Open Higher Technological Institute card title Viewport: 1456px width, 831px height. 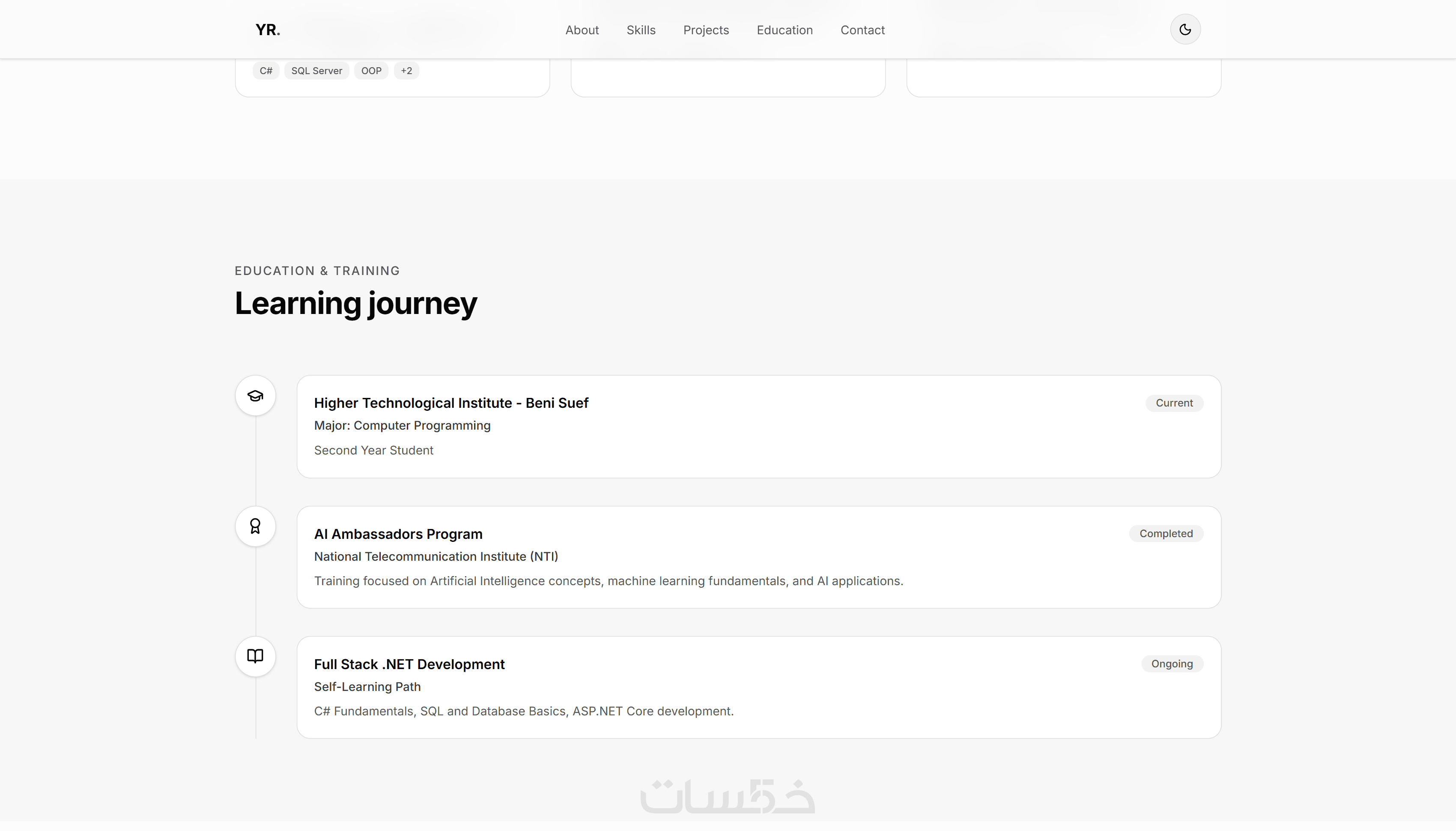tap(451, 403)
